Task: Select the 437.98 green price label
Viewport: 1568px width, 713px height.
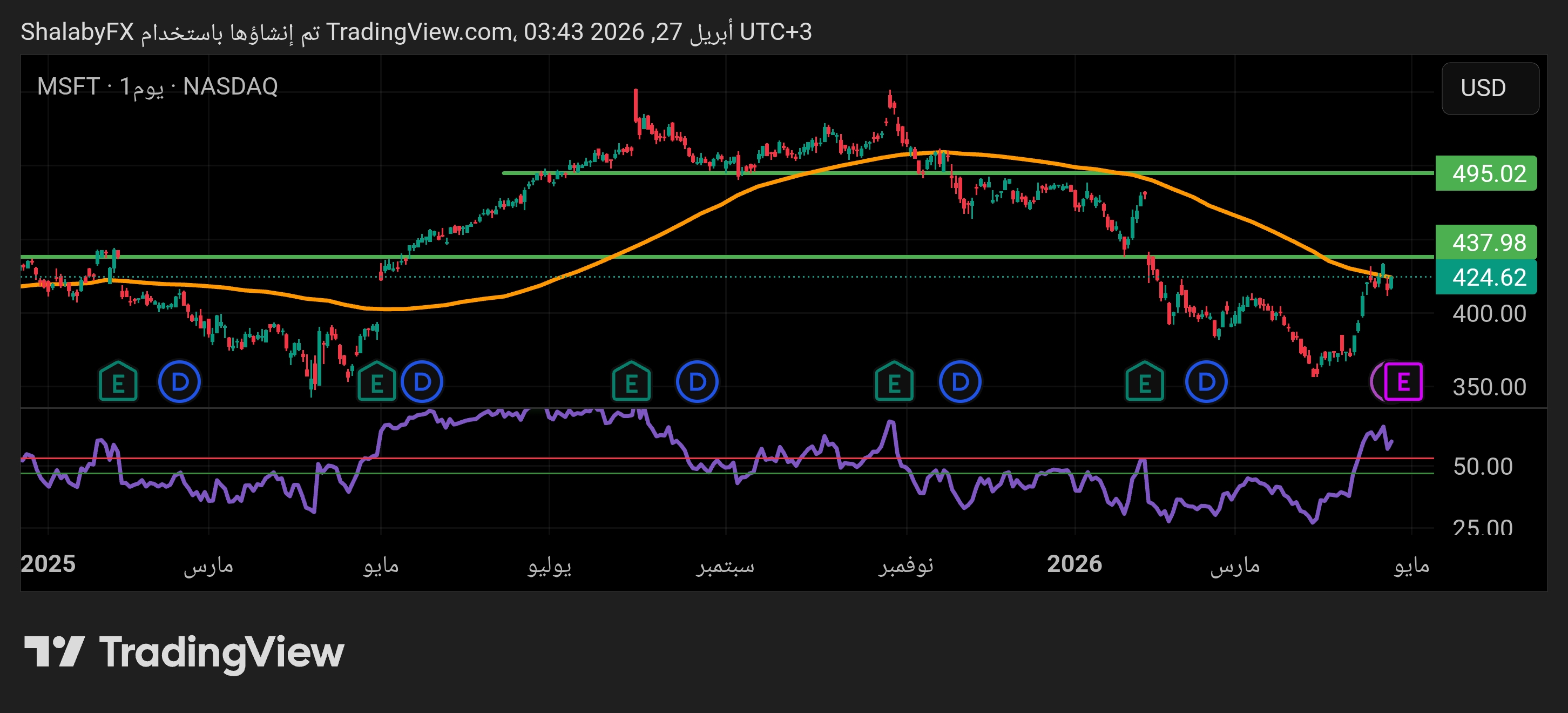Action: [x=1486, y=243]
